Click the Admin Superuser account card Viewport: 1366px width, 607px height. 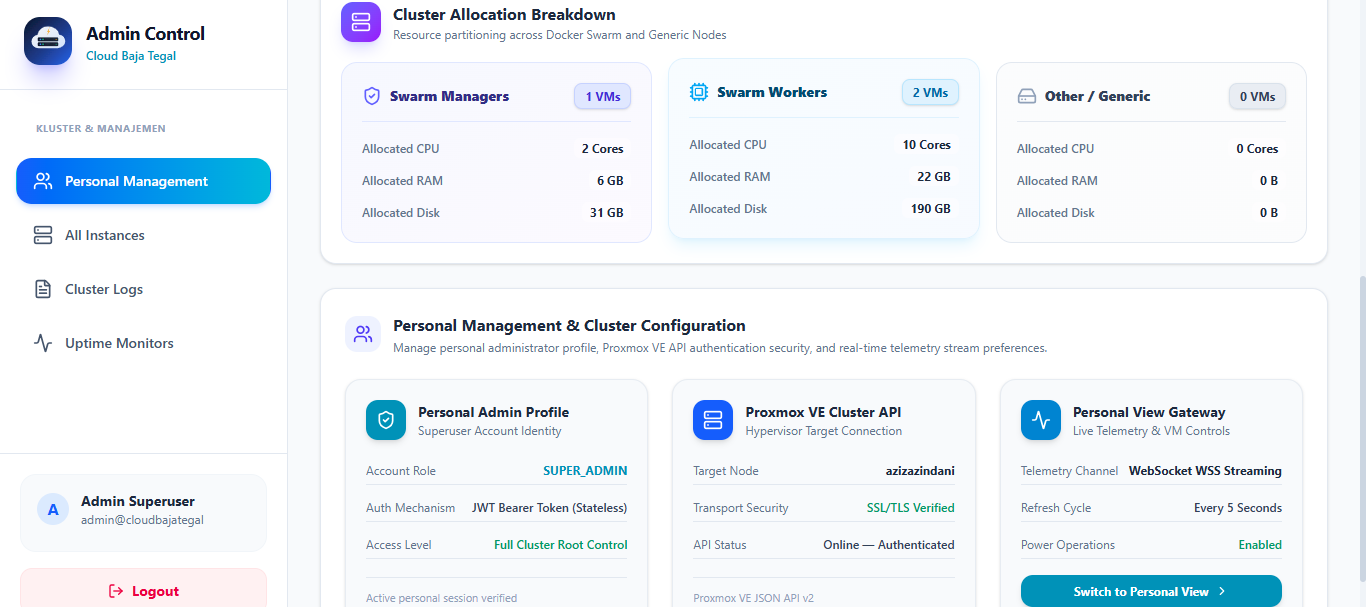(x=143, y=512)
